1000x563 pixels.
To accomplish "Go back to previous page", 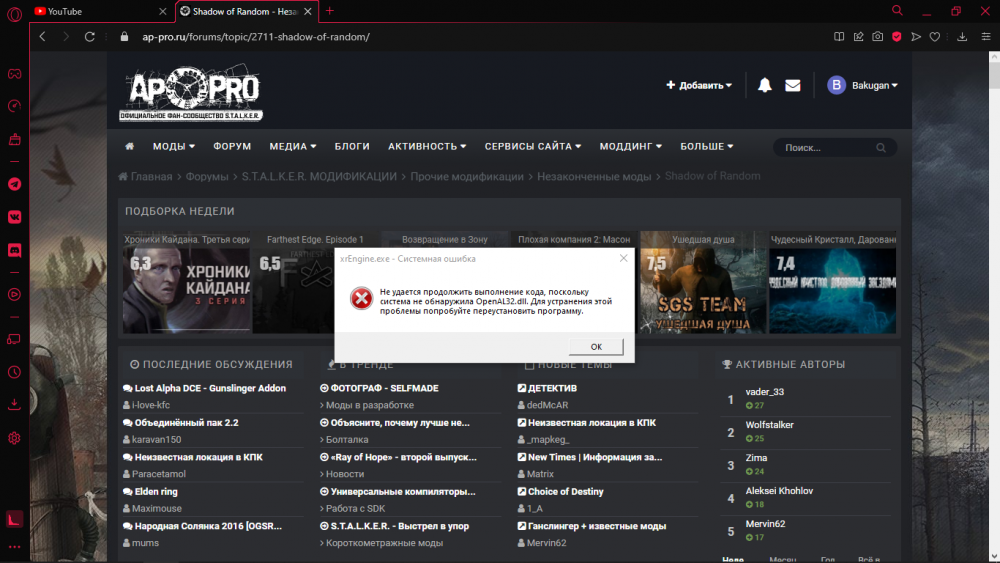I will (42, 36).
